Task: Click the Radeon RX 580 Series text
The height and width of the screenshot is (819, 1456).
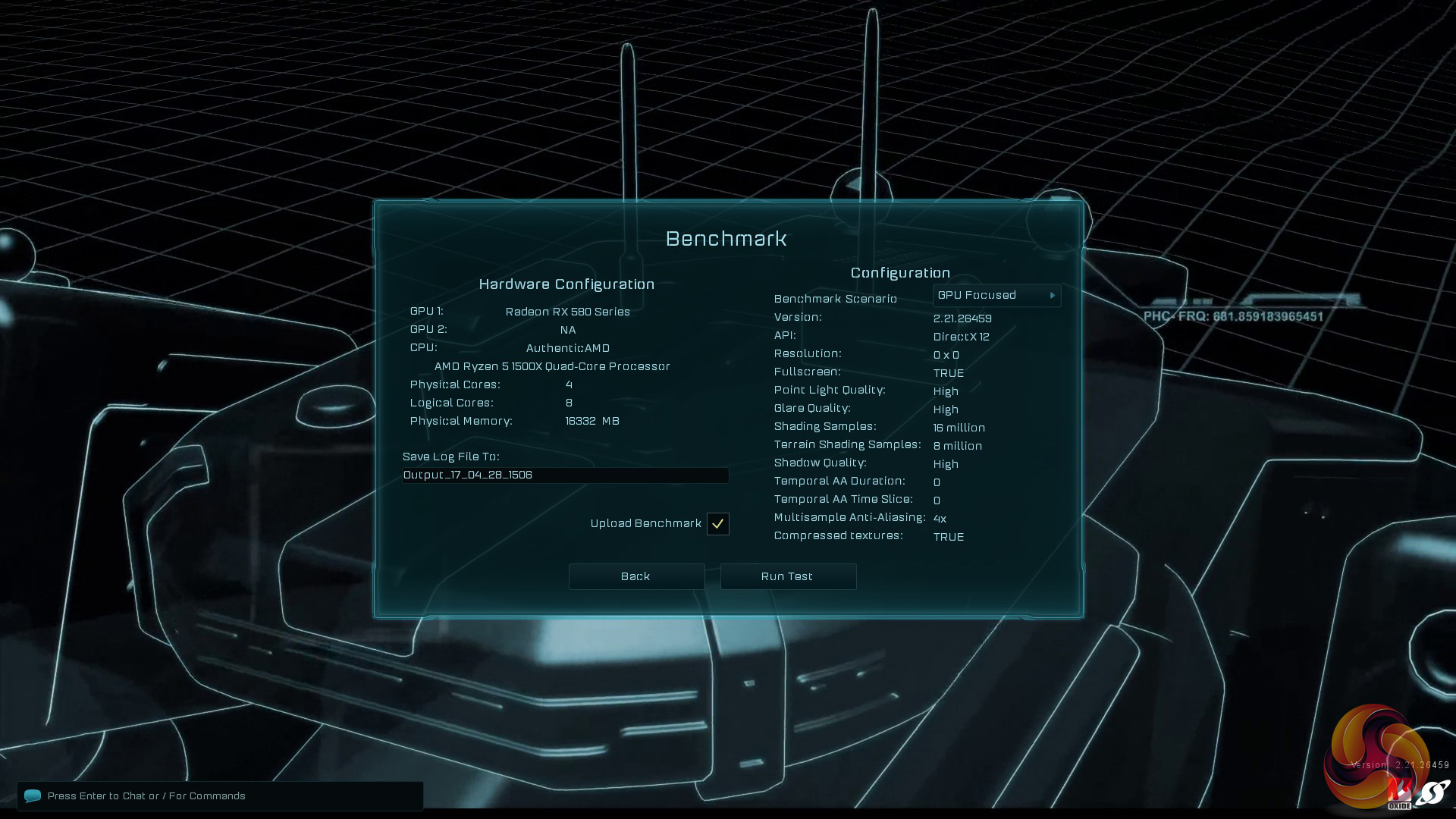Action: pos(567,312)
